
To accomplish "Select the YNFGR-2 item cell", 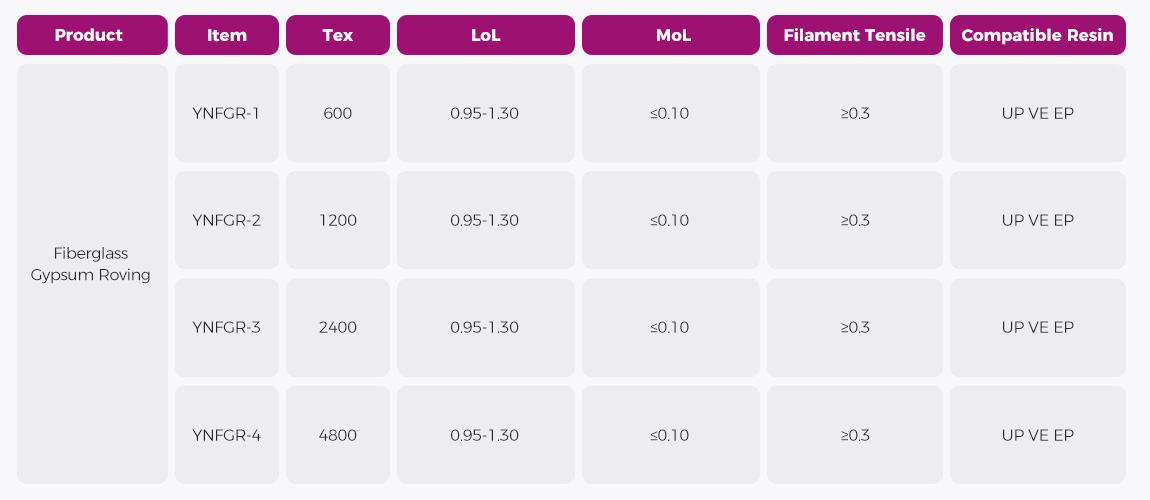I will pos(227,220).
